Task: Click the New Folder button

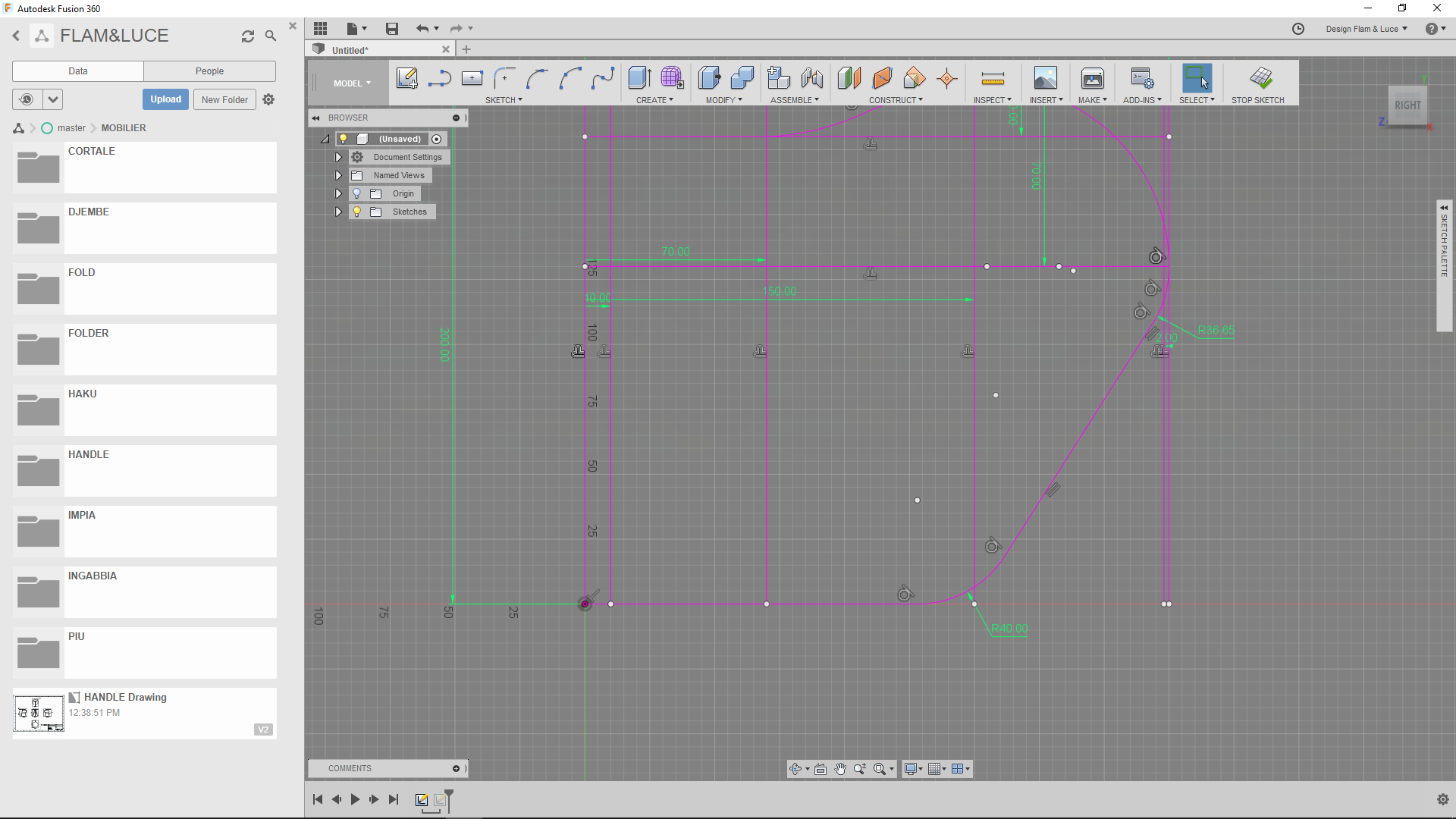Action: (x=224, y=99)
